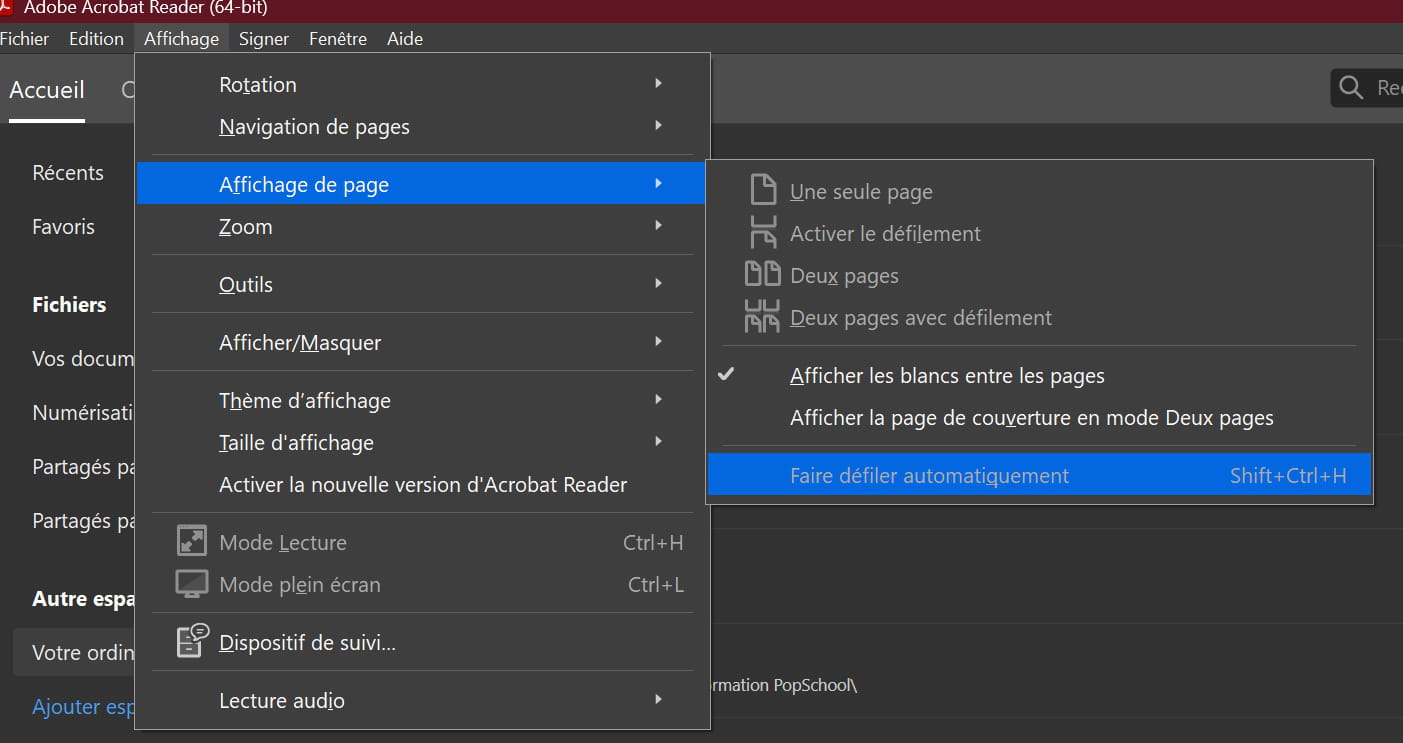Click Activer la nouvelle version d'Acrobat Reader
The height and width of the screenshot is (743, 1403).
[x=423, y=485]
